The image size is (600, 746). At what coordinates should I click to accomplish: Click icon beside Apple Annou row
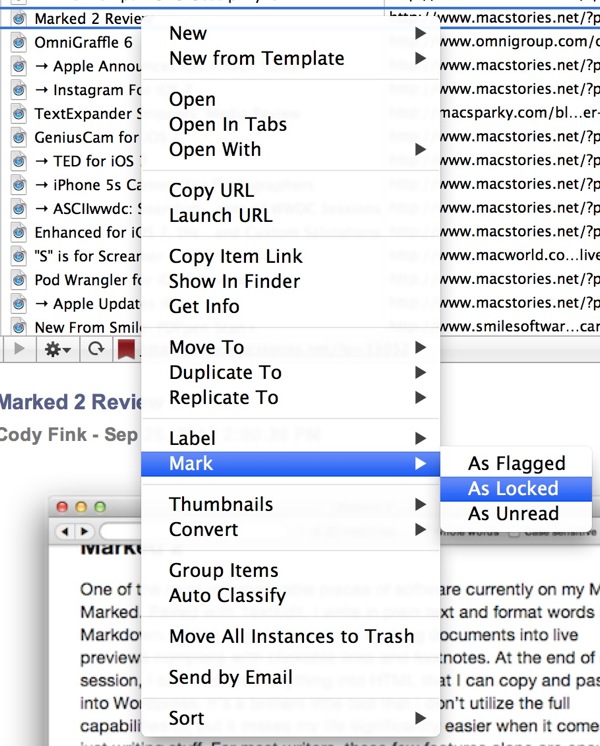tap(19, 67)
